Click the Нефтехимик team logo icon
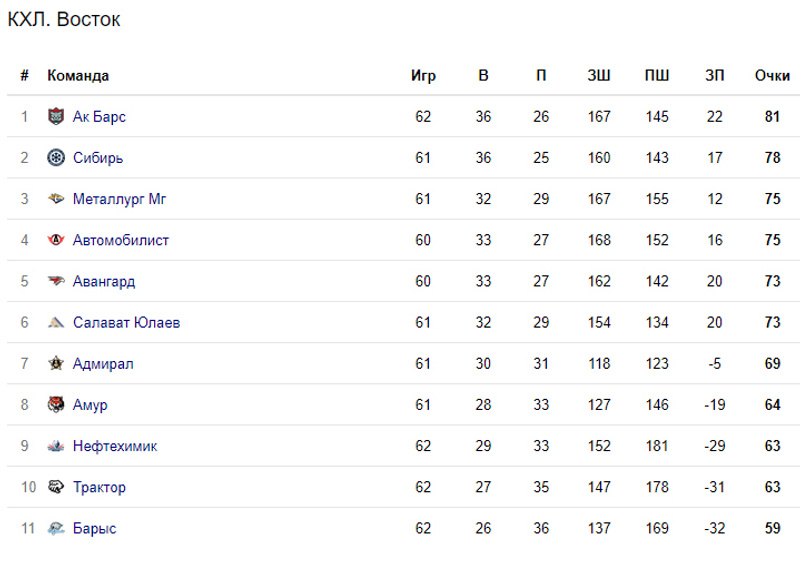Image resolution: width=800 pixels, height=562 pixels. 56,446
